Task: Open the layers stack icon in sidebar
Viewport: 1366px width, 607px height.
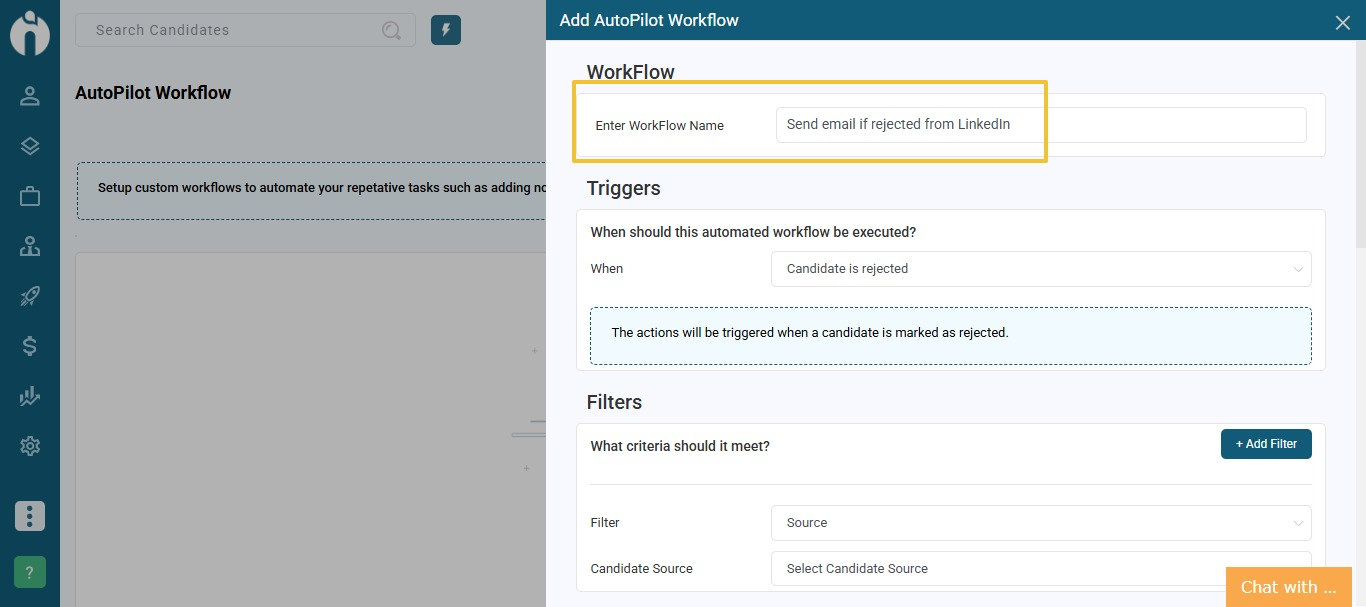Action: [30, 146]
